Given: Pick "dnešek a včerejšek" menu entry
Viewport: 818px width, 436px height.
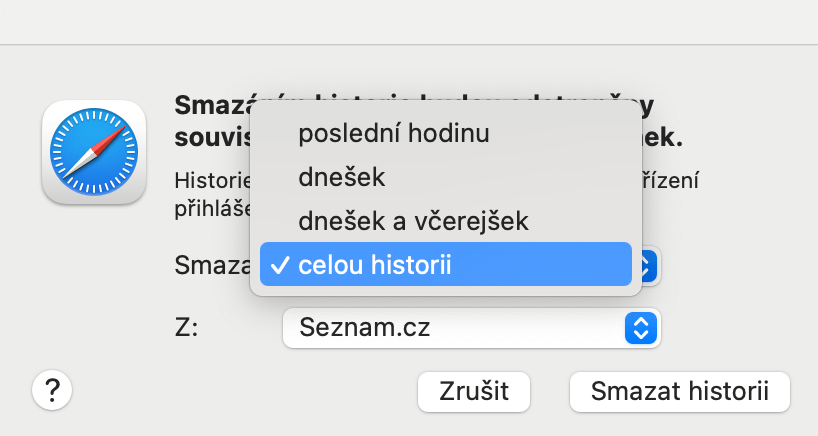Looking at the screenshot, I should 412,220.
